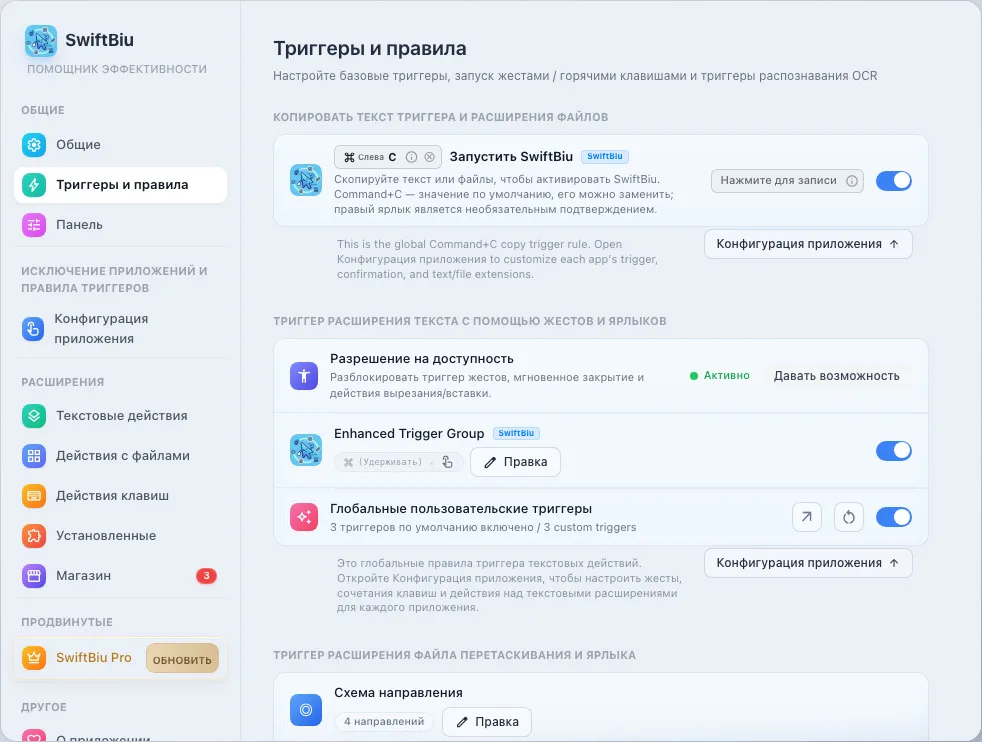Open global custom triggers with arrow icon
The height and width of the screenshot is (742, 982).
807,517
